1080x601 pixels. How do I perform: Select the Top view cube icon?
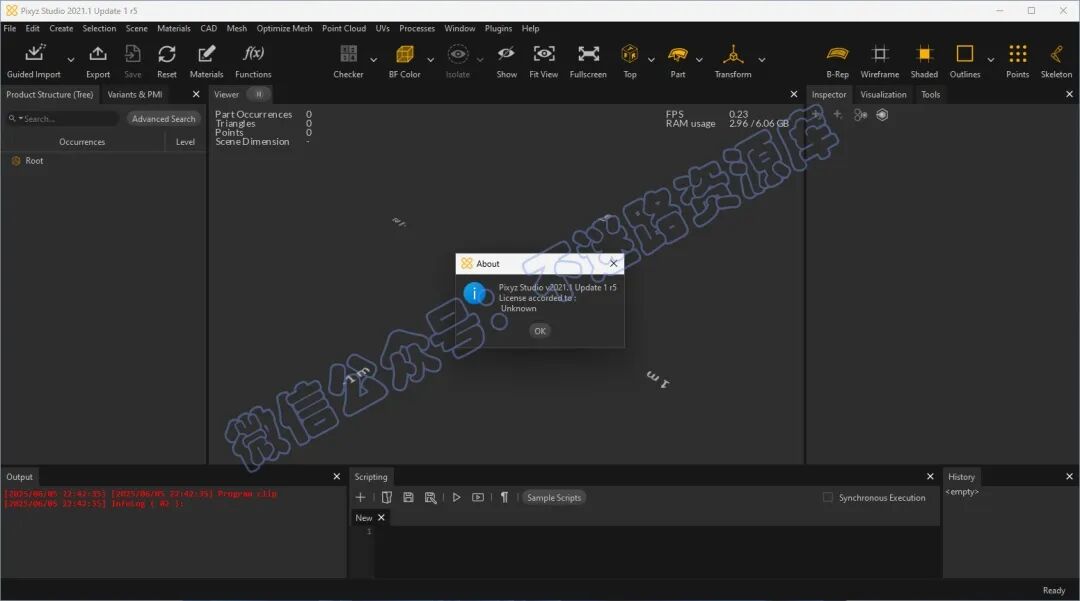pyautogui.click(x=630, y=54)
